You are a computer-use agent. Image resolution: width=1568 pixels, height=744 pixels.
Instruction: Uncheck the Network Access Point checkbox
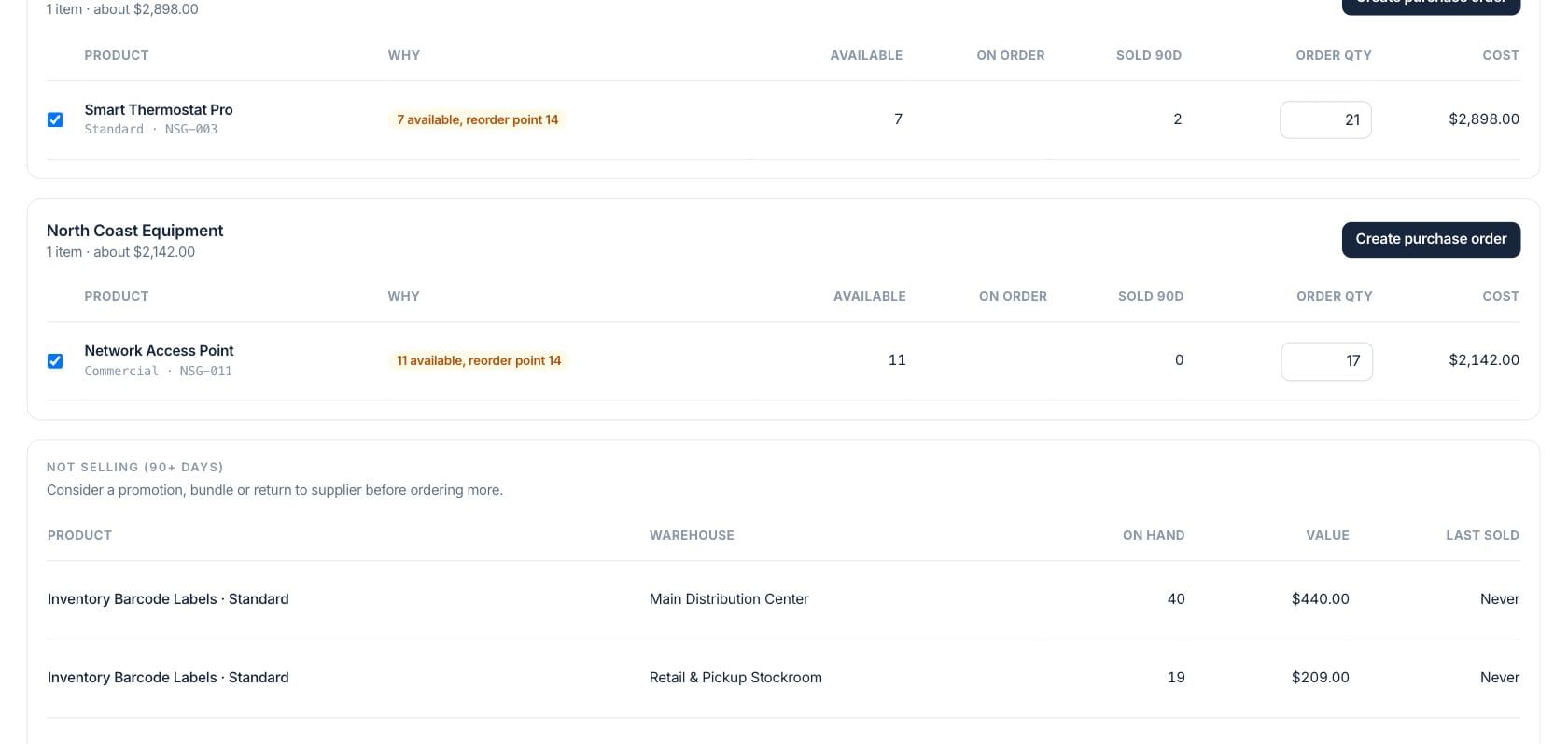(x=55, y=360)
